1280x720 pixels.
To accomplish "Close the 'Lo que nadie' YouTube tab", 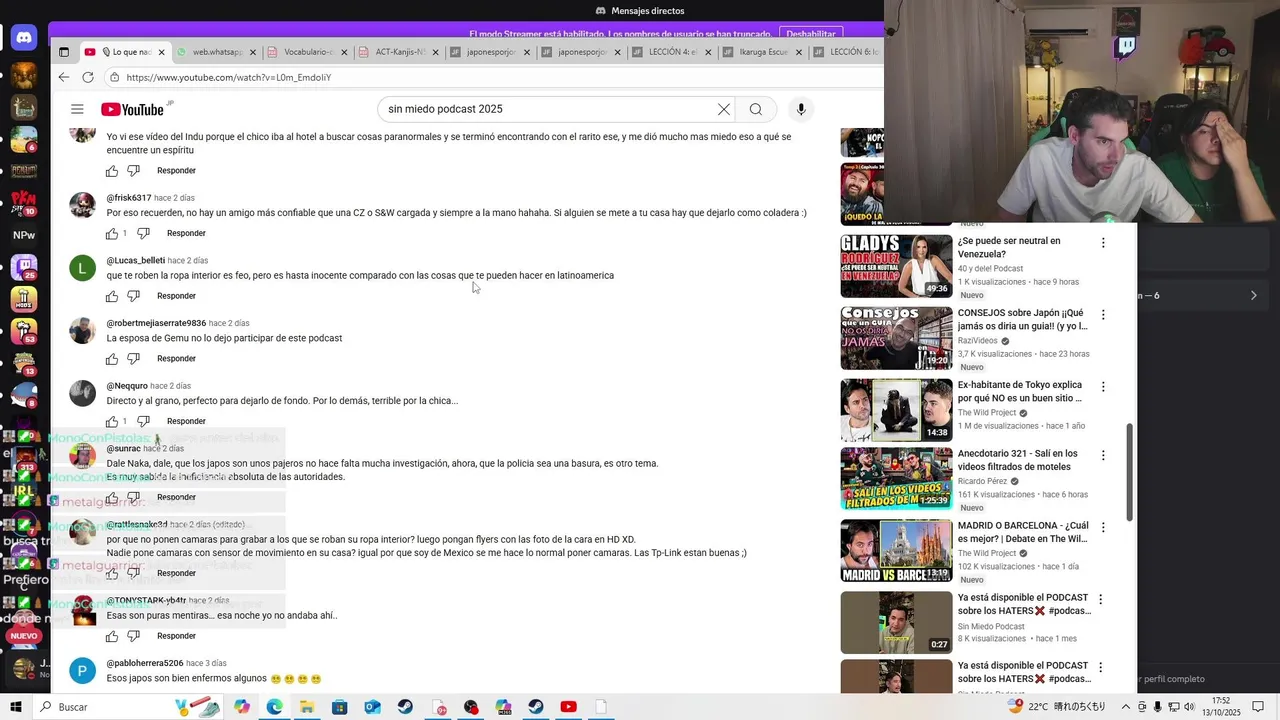I will pyautogui.click(x=162, y=52).
